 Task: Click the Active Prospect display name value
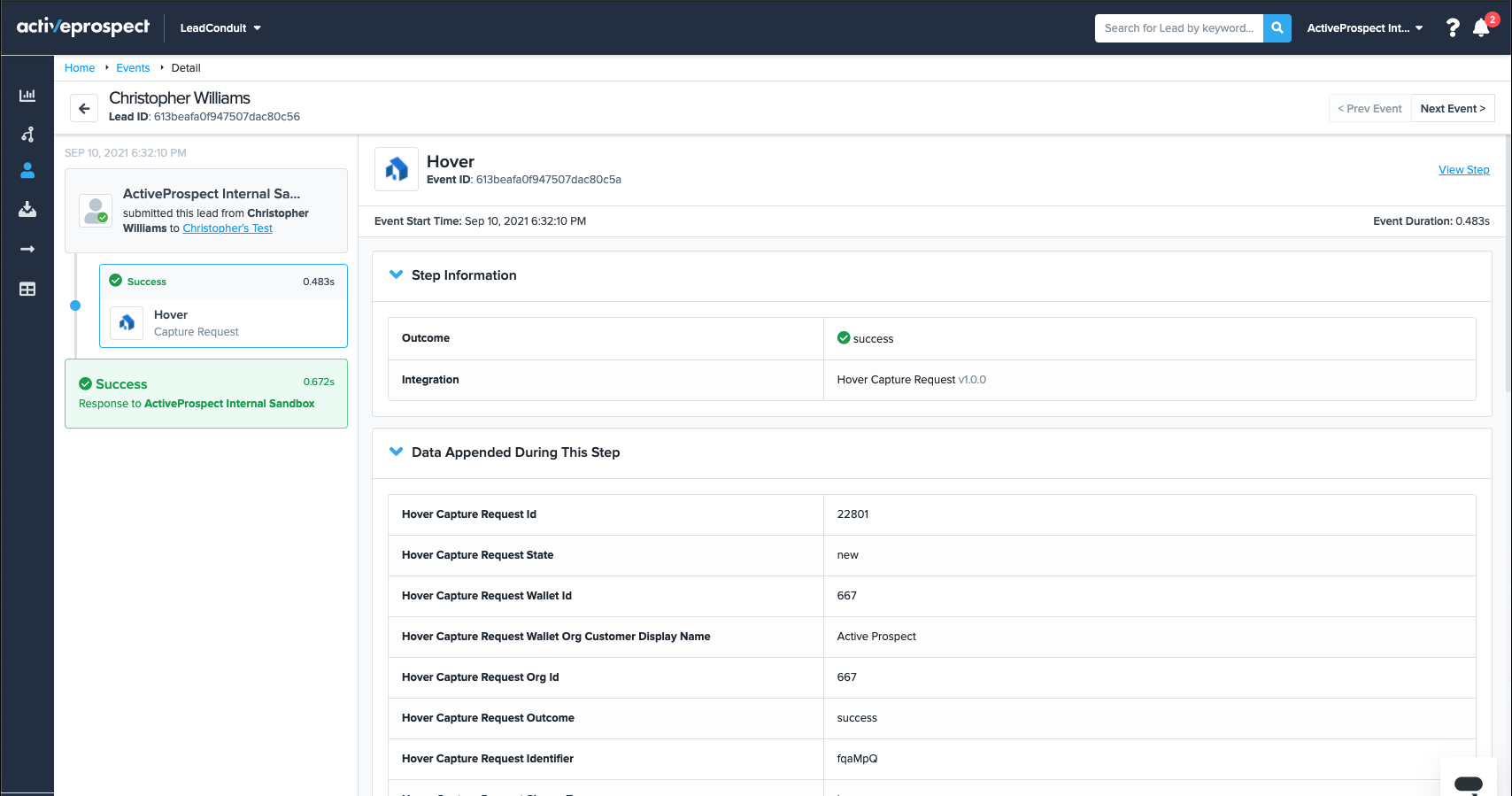pos(876,637)
